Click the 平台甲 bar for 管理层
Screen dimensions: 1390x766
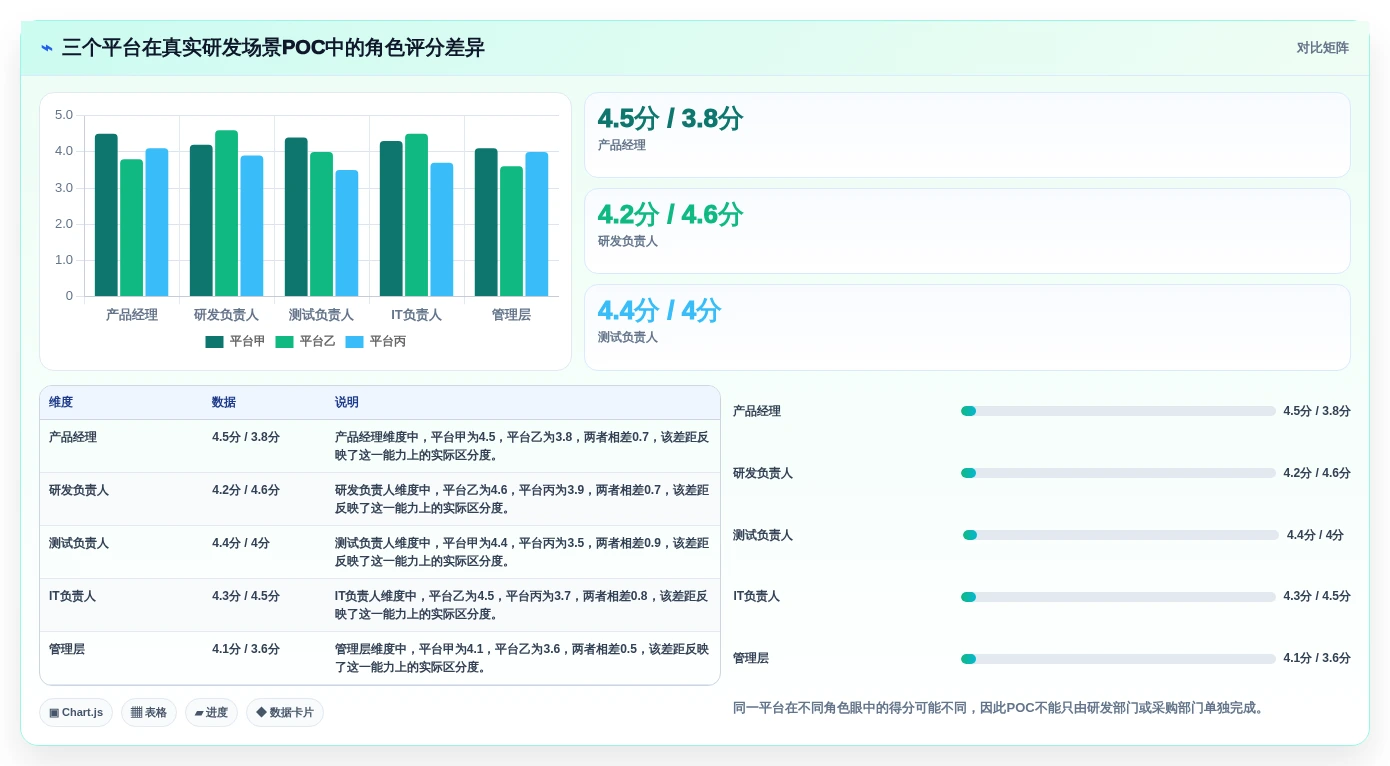point(486,222)
